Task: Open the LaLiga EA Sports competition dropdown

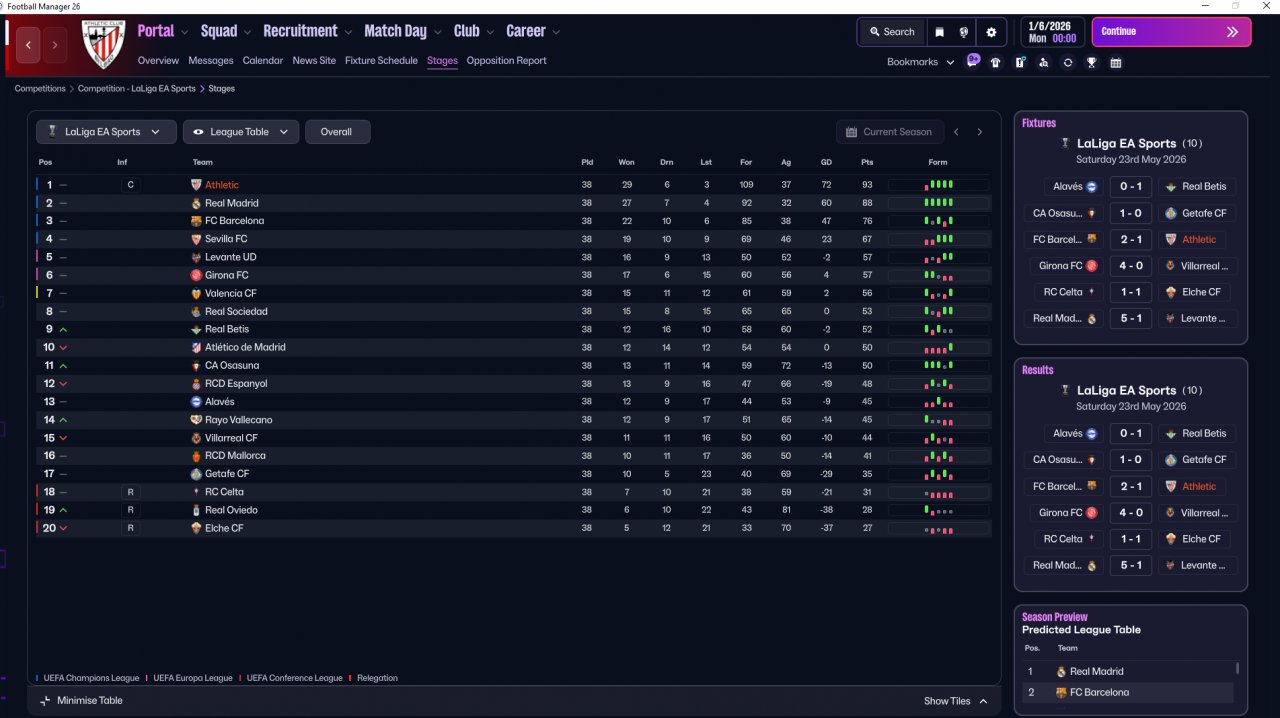Action: click(106, 132)
